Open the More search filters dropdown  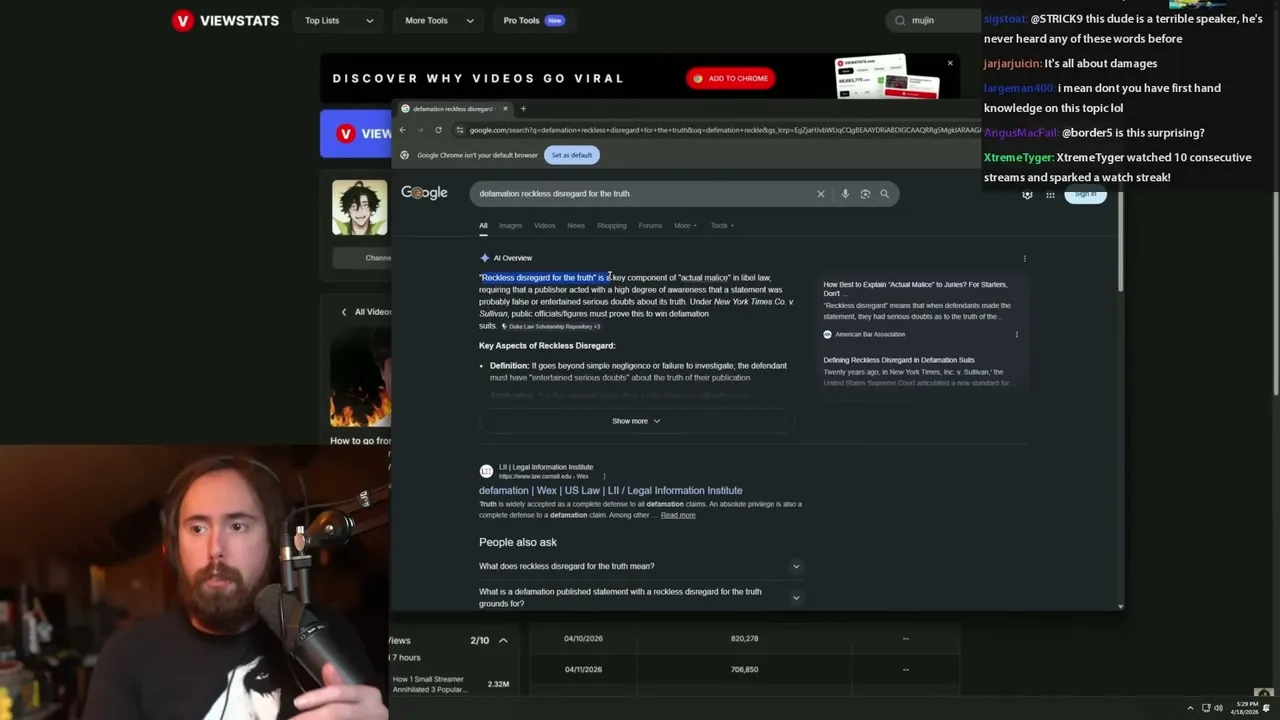click(685, 226)
